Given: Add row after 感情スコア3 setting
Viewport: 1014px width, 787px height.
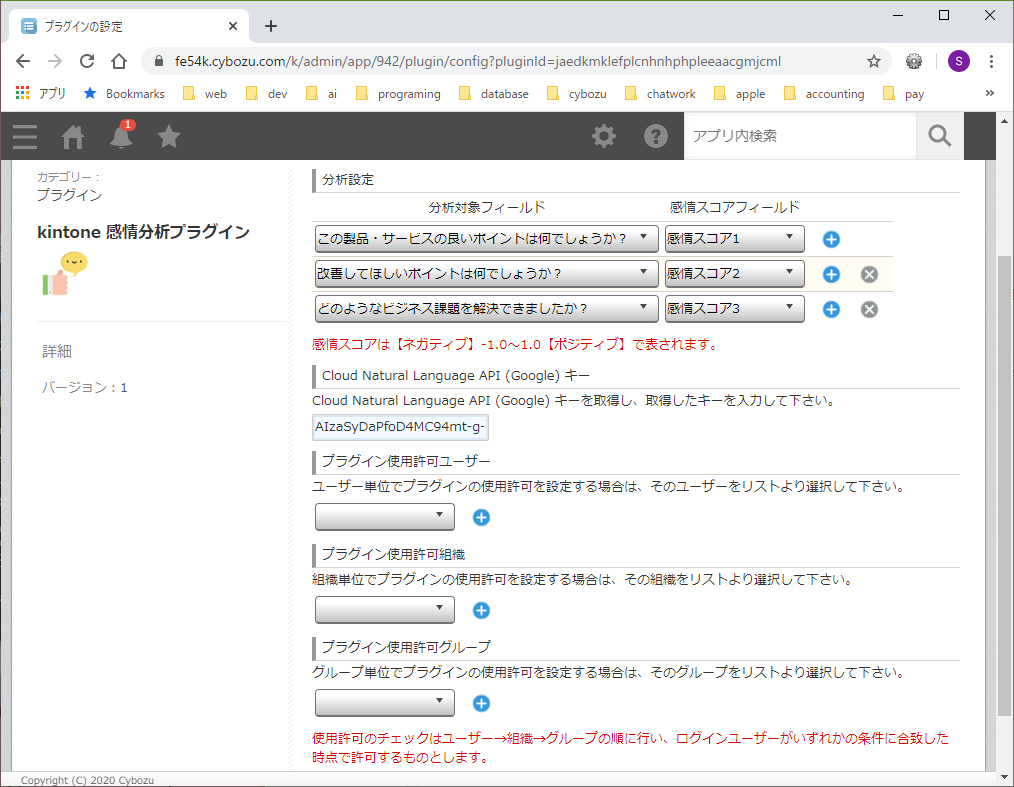Looking at the screenshot, I should [x=831, y=309].
